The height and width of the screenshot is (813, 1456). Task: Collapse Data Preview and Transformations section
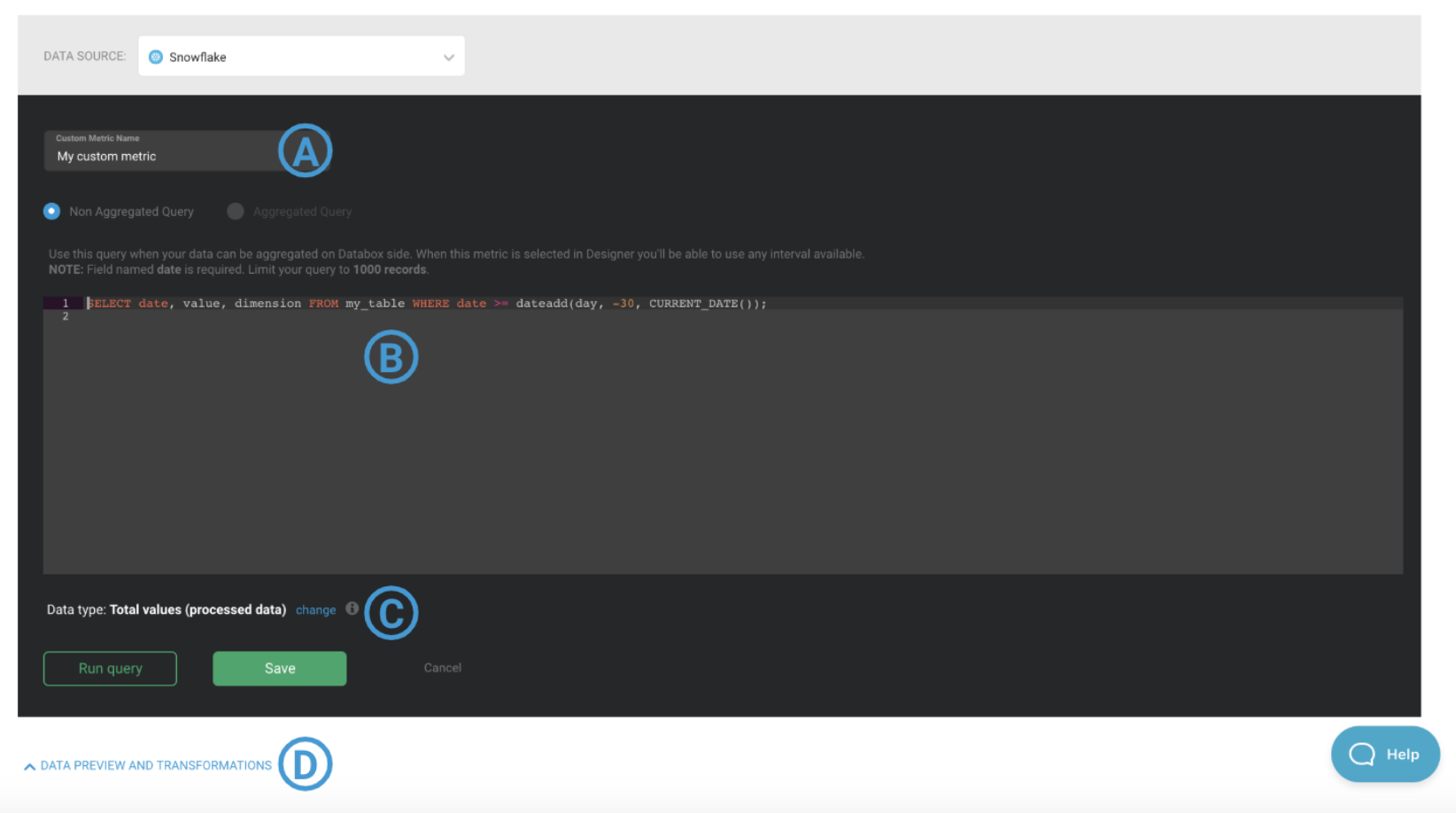pyautogui.click(x=156, y=765)
